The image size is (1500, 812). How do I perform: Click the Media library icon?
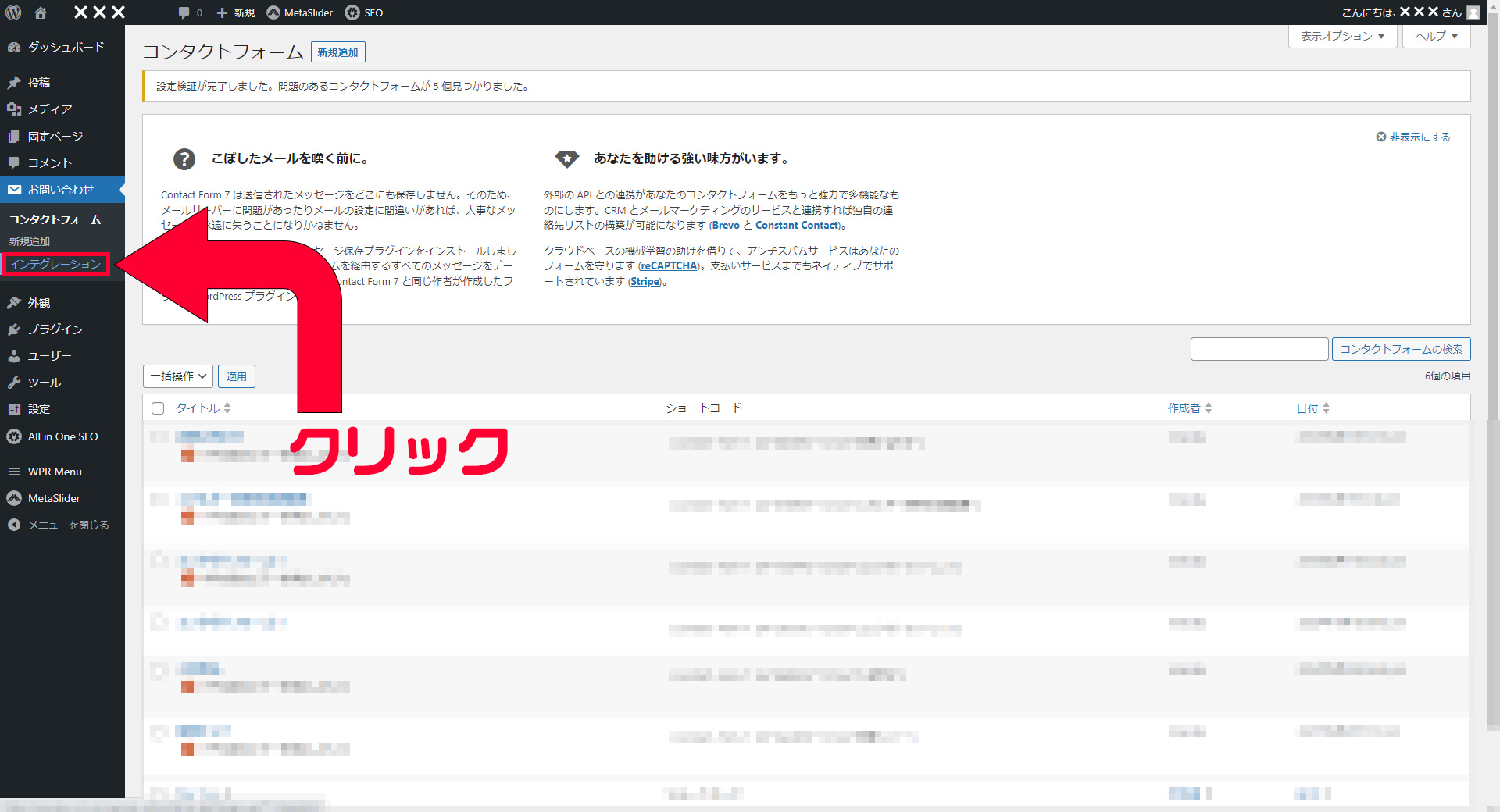[14, 109]
